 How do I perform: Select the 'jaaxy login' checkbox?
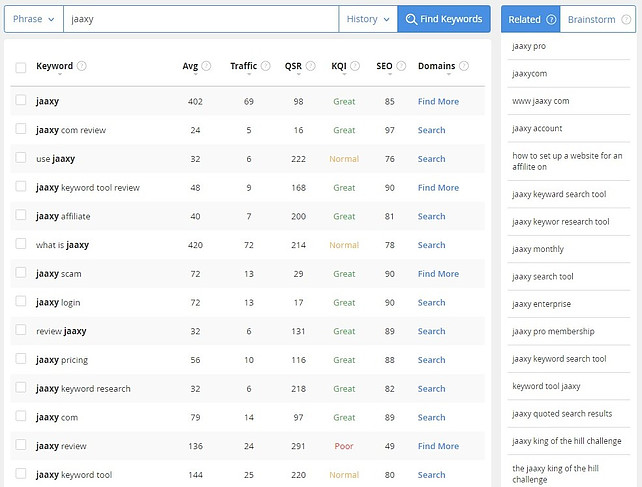[20, 301]
